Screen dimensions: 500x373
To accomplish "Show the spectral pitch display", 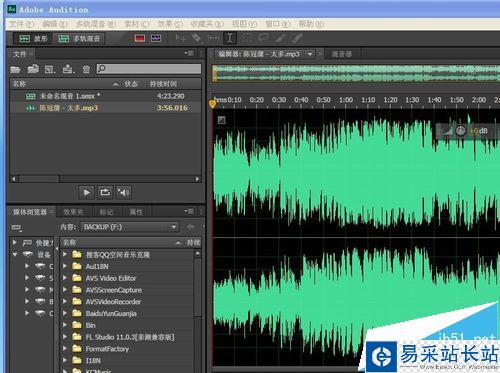I will [x=156, y=38].
